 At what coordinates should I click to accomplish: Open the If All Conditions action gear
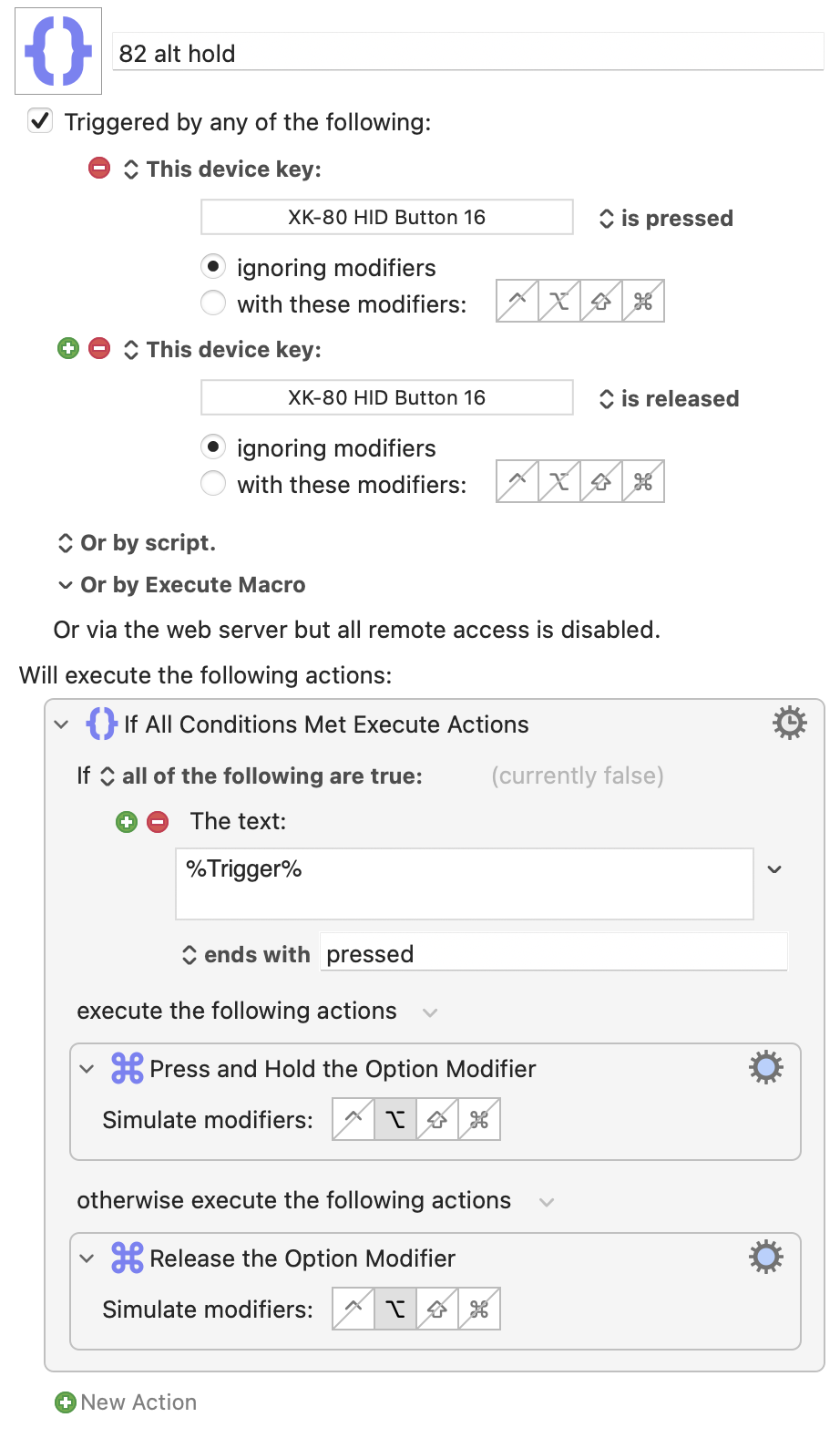[x=789, y=723]
